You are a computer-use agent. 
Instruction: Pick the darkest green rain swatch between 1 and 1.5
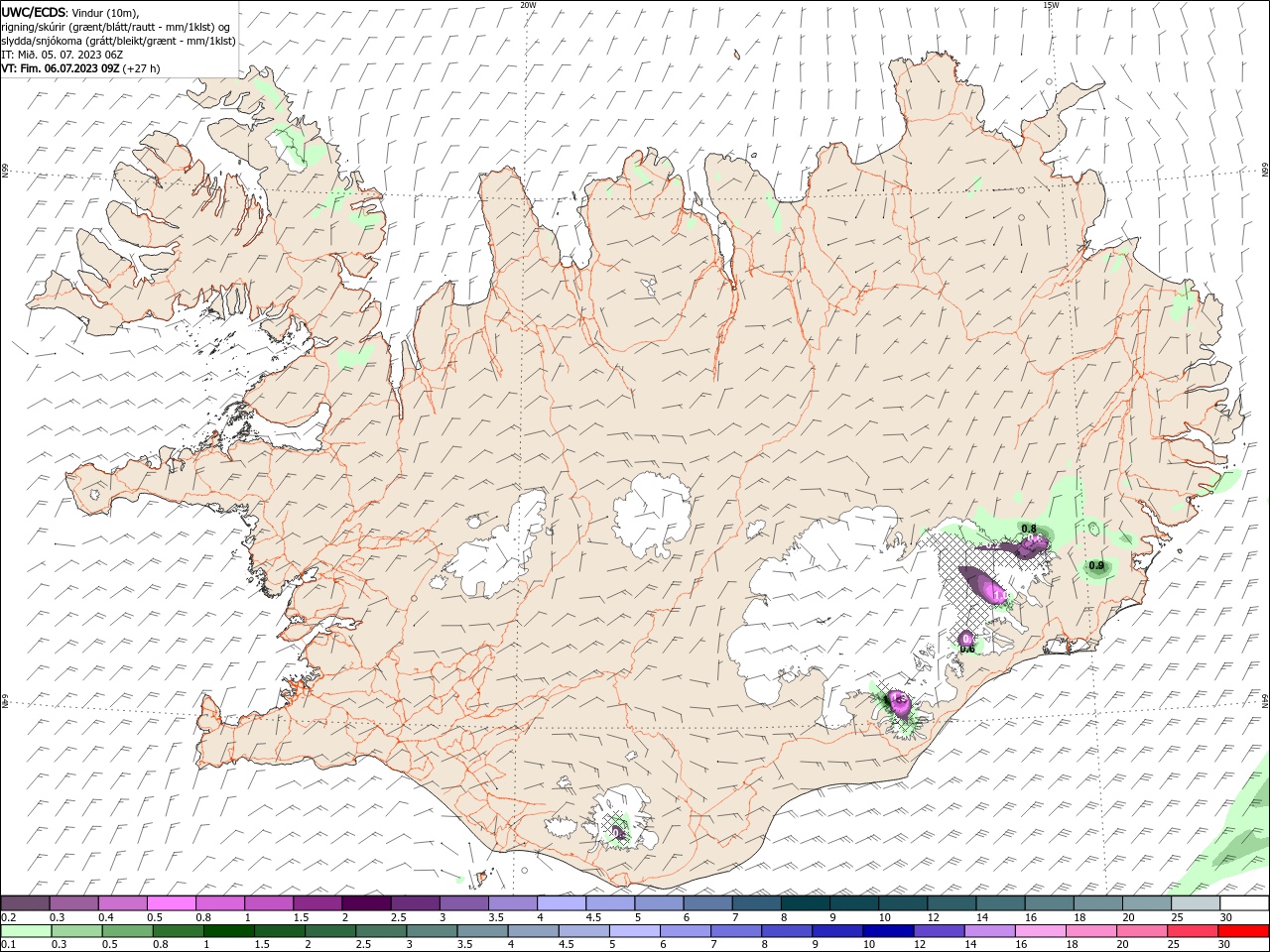[228, 931]
